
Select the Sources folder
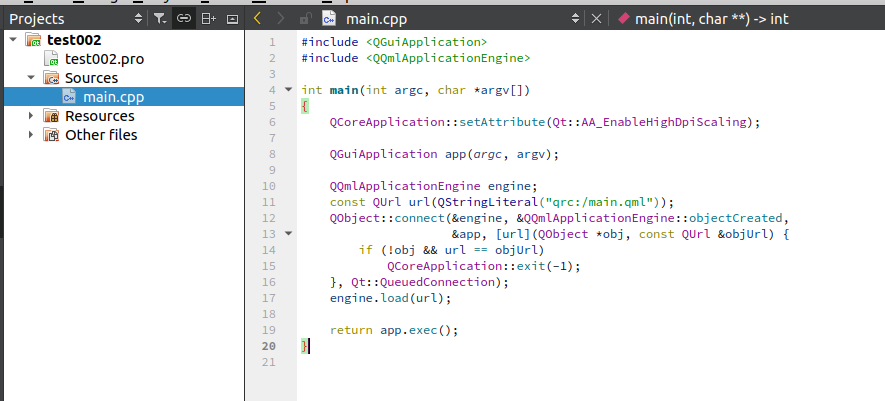[x=91, y=78]
